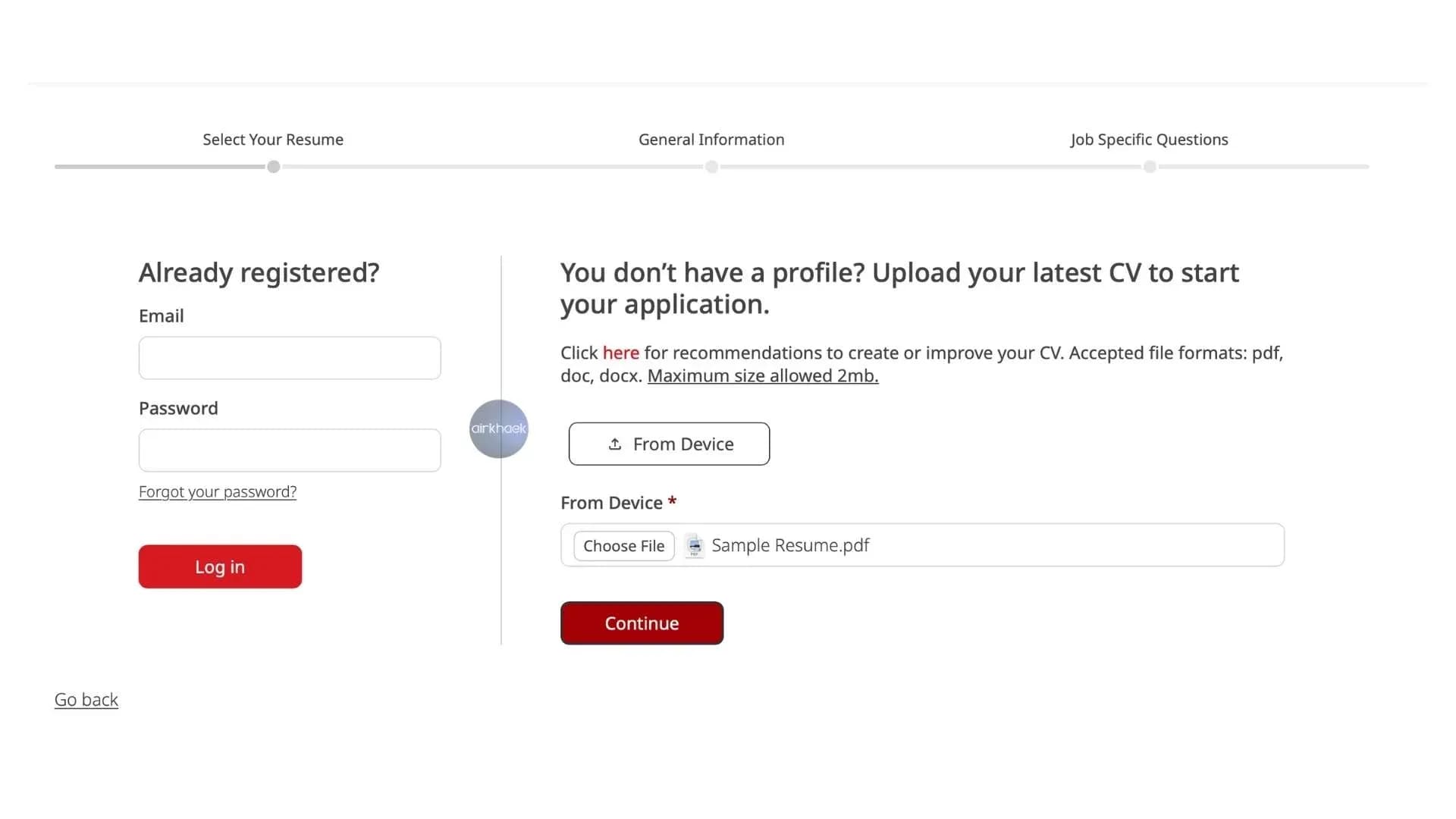Open the Forgot your password link

pyautogui.click(x=218, y=491)
